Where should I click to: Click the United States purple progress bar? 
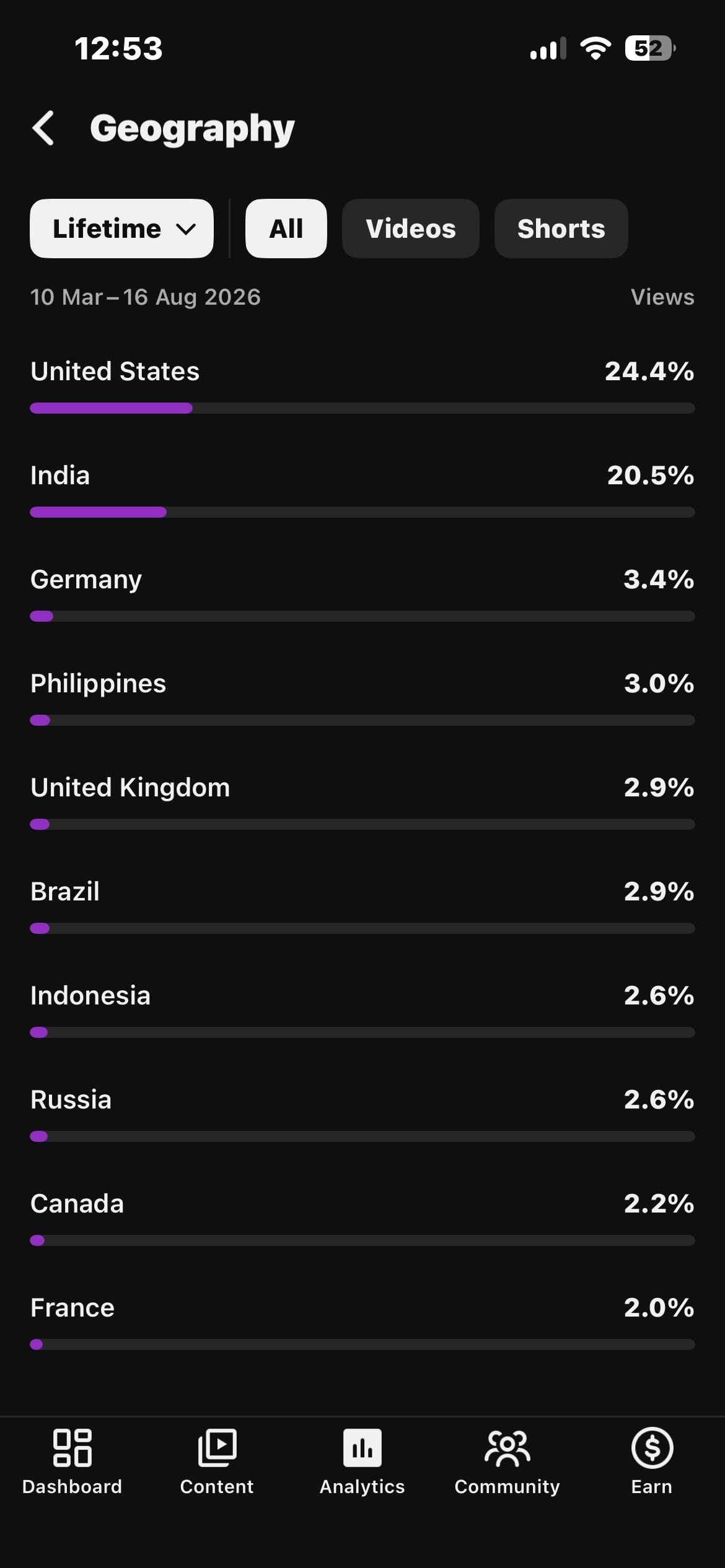[112, 408]
